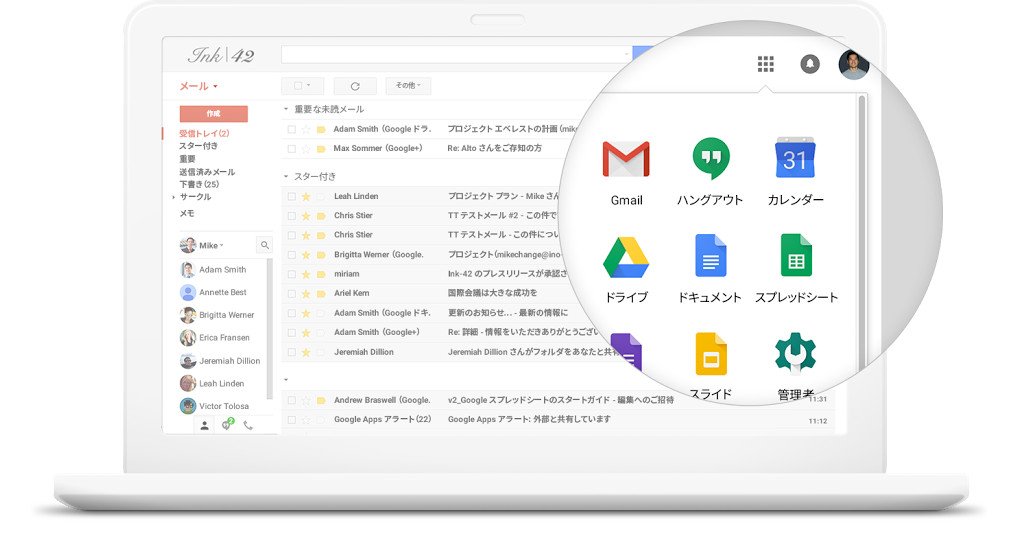
Task: Toggle importance marker on Ariel Kern message
Action: (321, 293)
